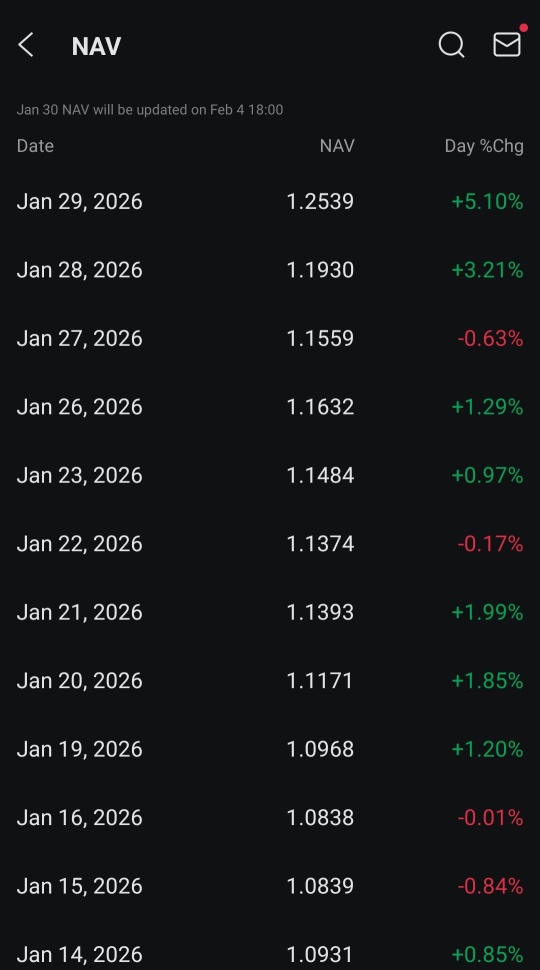The image size is (540, 970).
Task: Open the search magnifier icon
Action: pyautogui.click(x=452, y=45)
